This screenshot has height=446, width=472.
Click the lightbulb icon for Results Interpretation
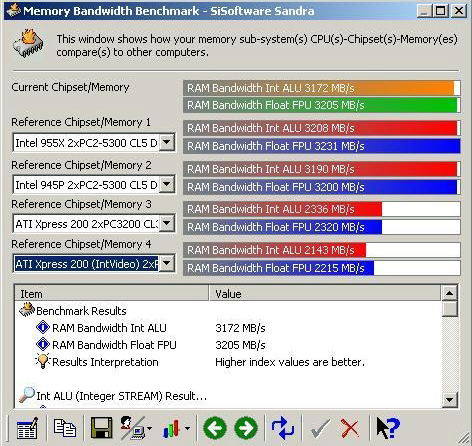pos(43,361)
